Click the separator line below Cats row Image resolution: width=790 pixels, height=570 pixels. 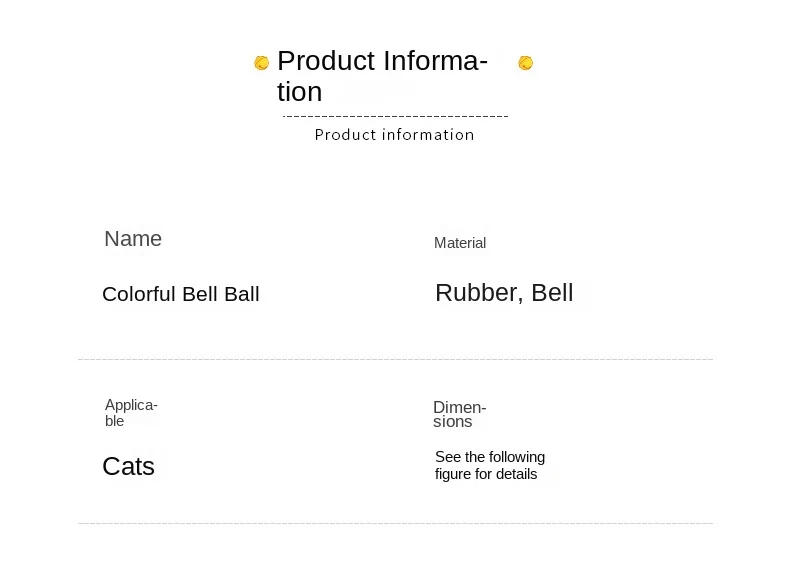pyautogui.click(x=395, y=523)
